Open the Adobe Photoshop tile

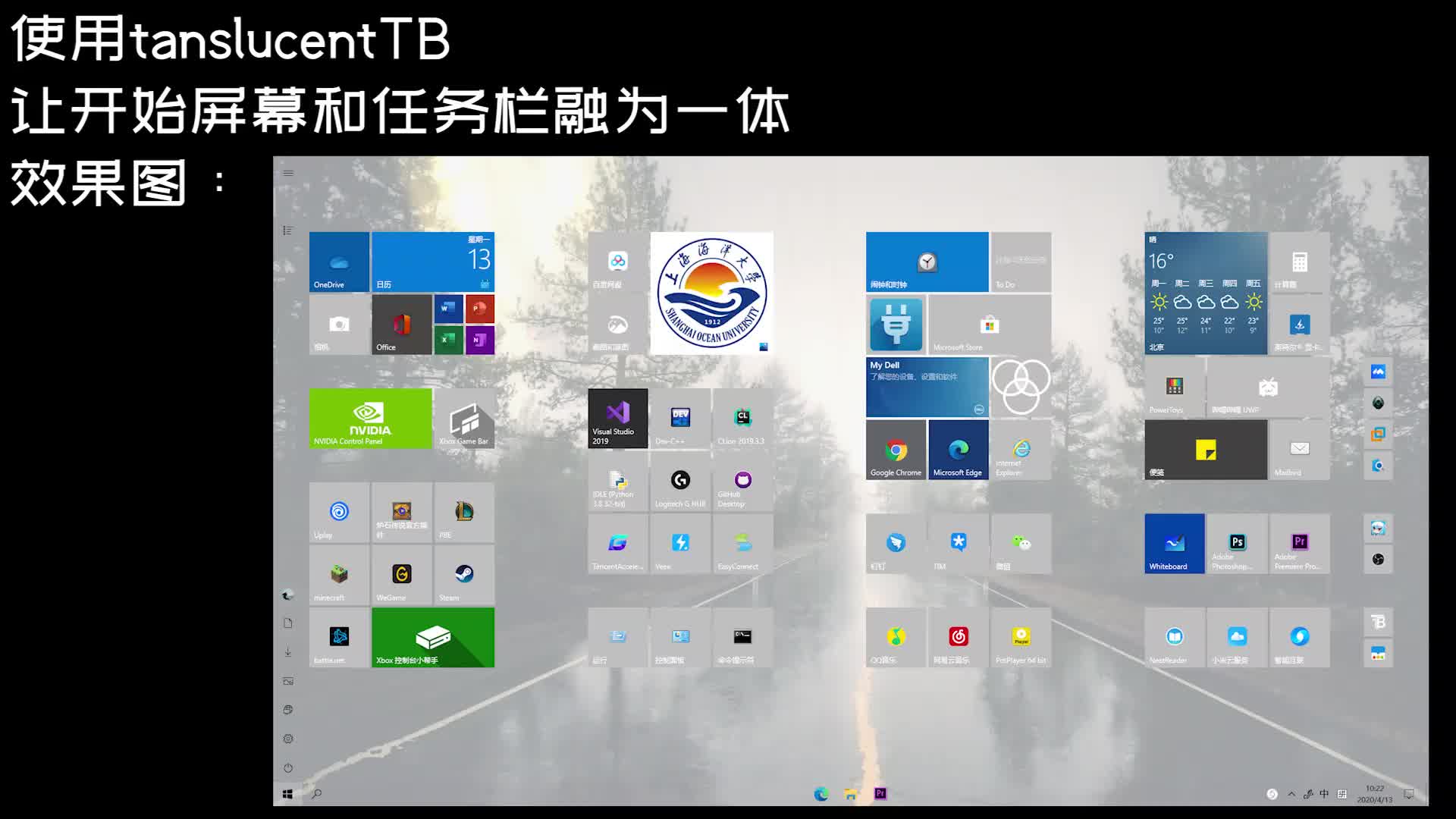1237,544
